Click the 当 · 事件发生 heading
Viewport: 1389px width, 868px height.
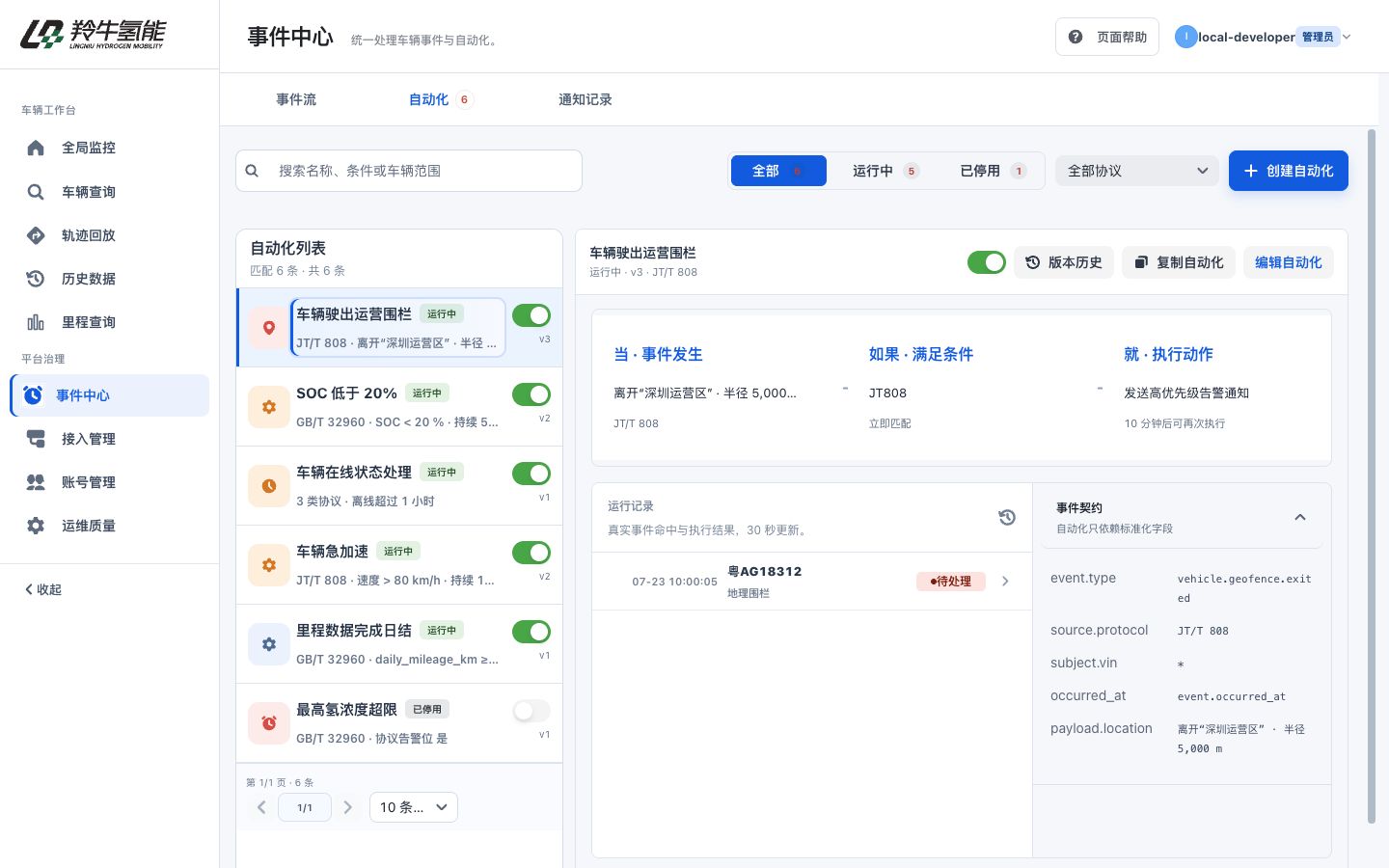coord(658,354)
